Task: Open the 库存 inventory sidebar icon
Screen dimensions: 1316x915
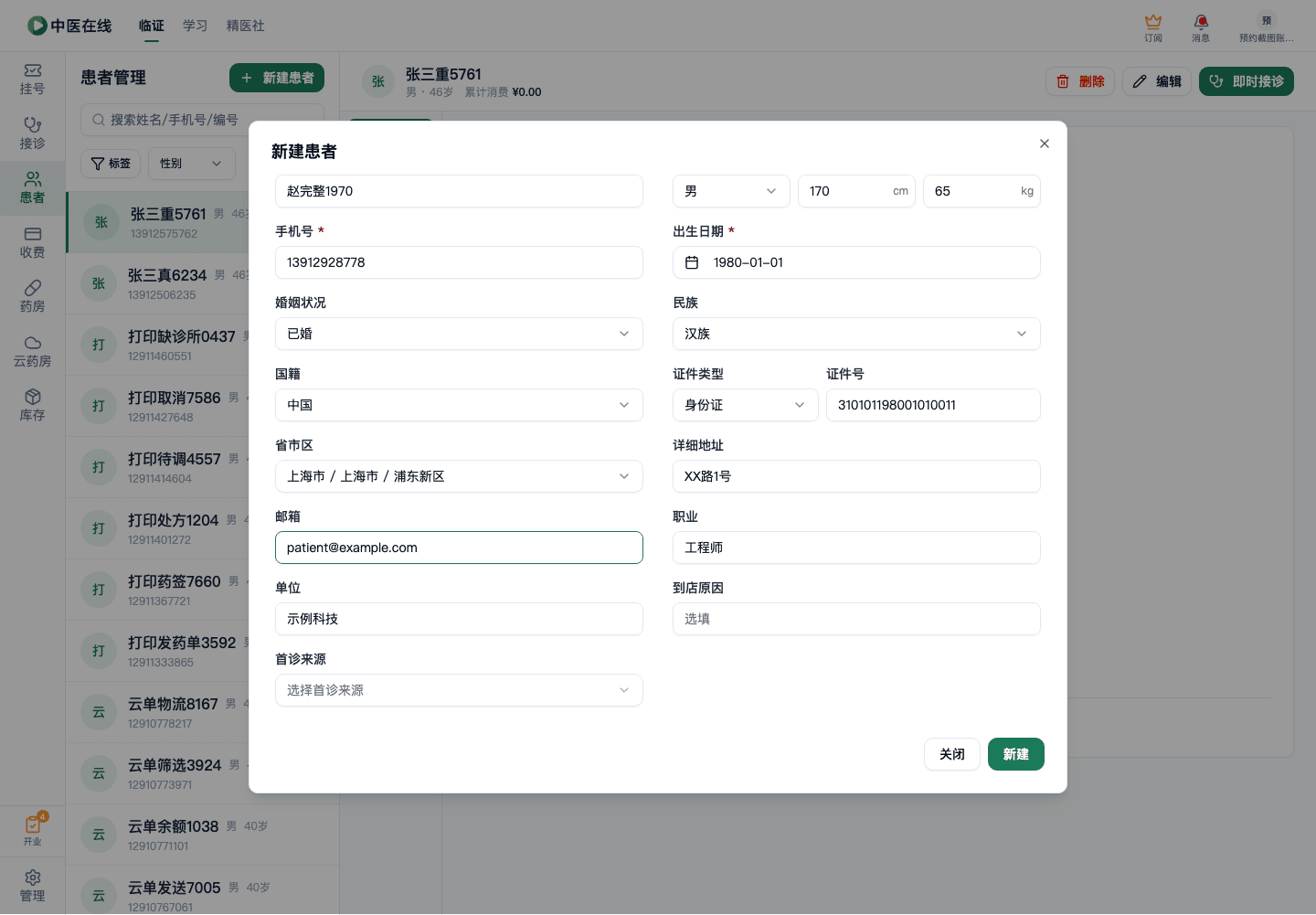Action: coord(32,406)
